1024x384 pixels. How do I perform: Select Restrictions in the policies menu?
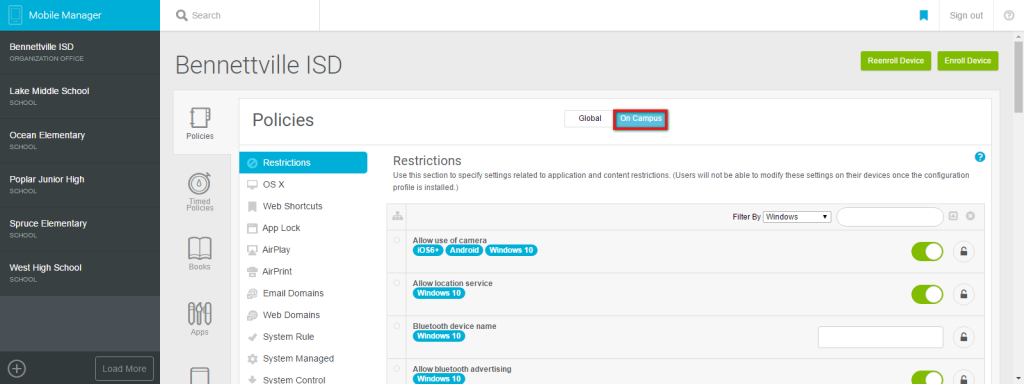point(303,163)
